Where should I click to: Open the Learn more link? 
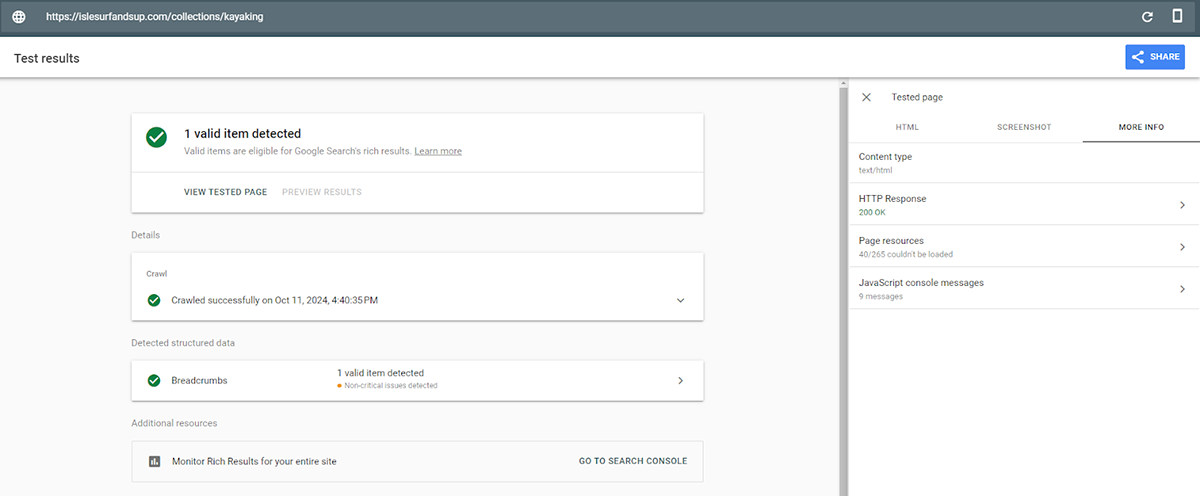(438, 151)
